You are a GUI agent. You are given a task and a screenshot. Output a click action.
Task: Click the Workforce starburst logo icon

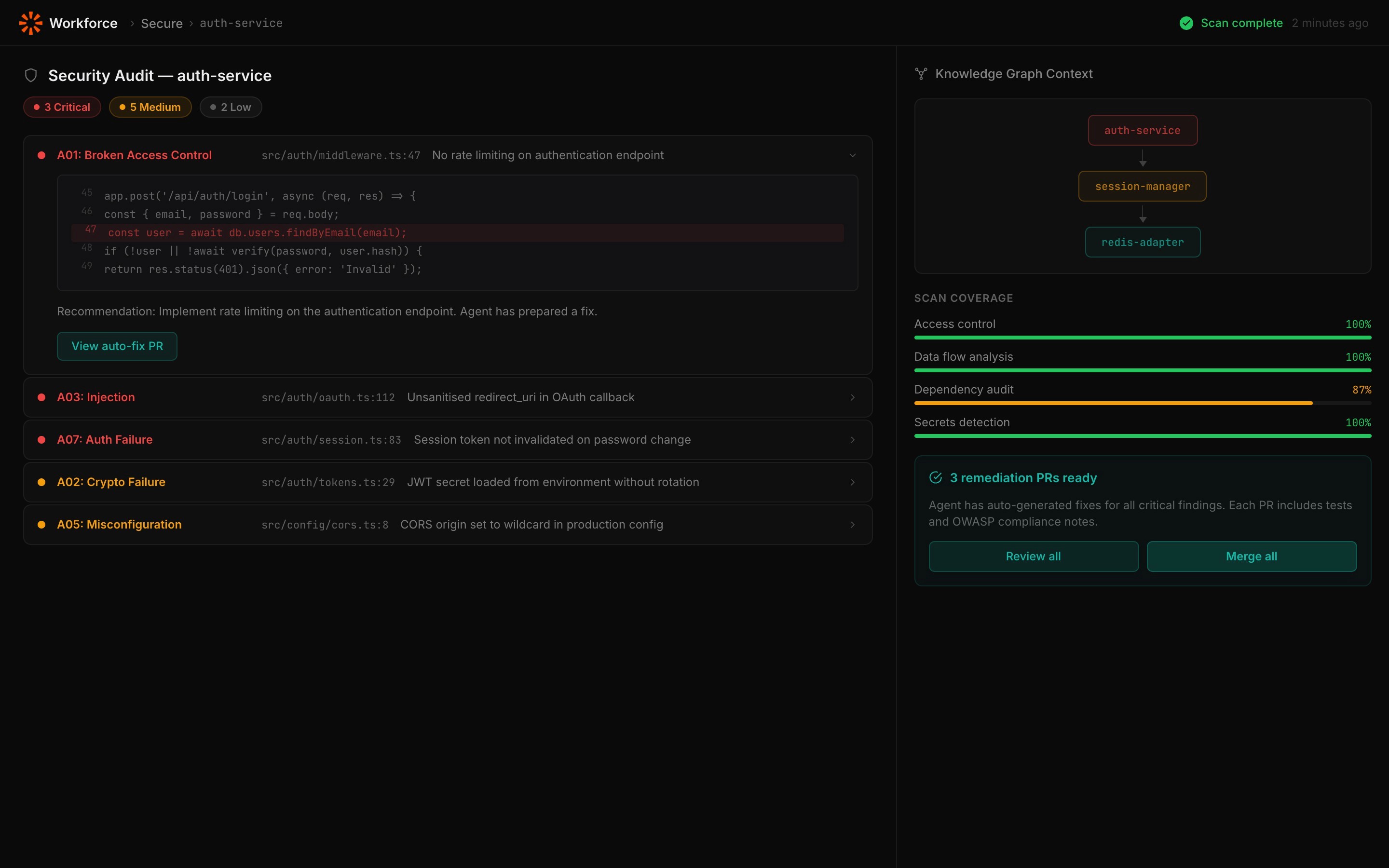click(30, 23)
